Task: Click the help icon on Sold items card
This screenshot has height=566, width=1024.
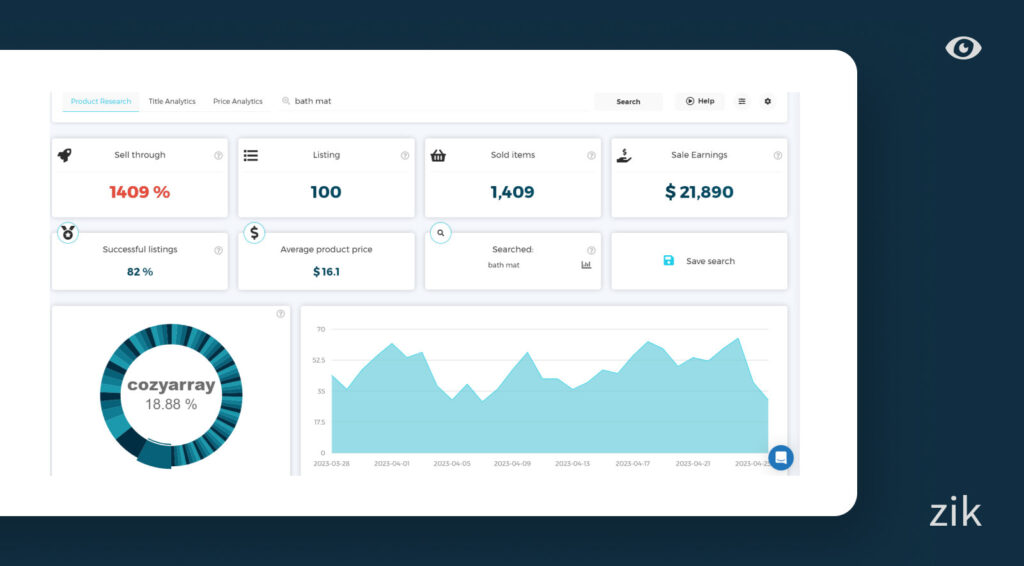Action: coord(591,155)
